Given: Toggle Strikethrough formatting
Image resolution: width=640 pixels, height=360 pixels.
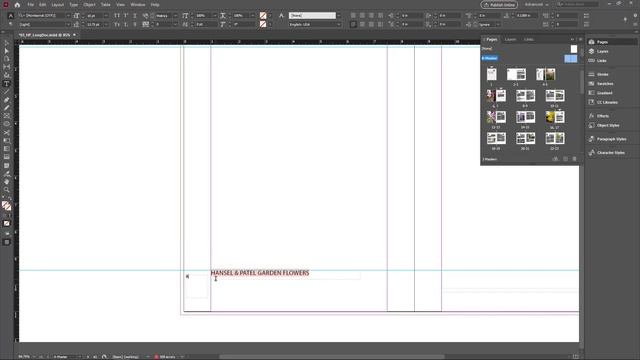Looking at the screenshot, I should click(x=135, y=24).
